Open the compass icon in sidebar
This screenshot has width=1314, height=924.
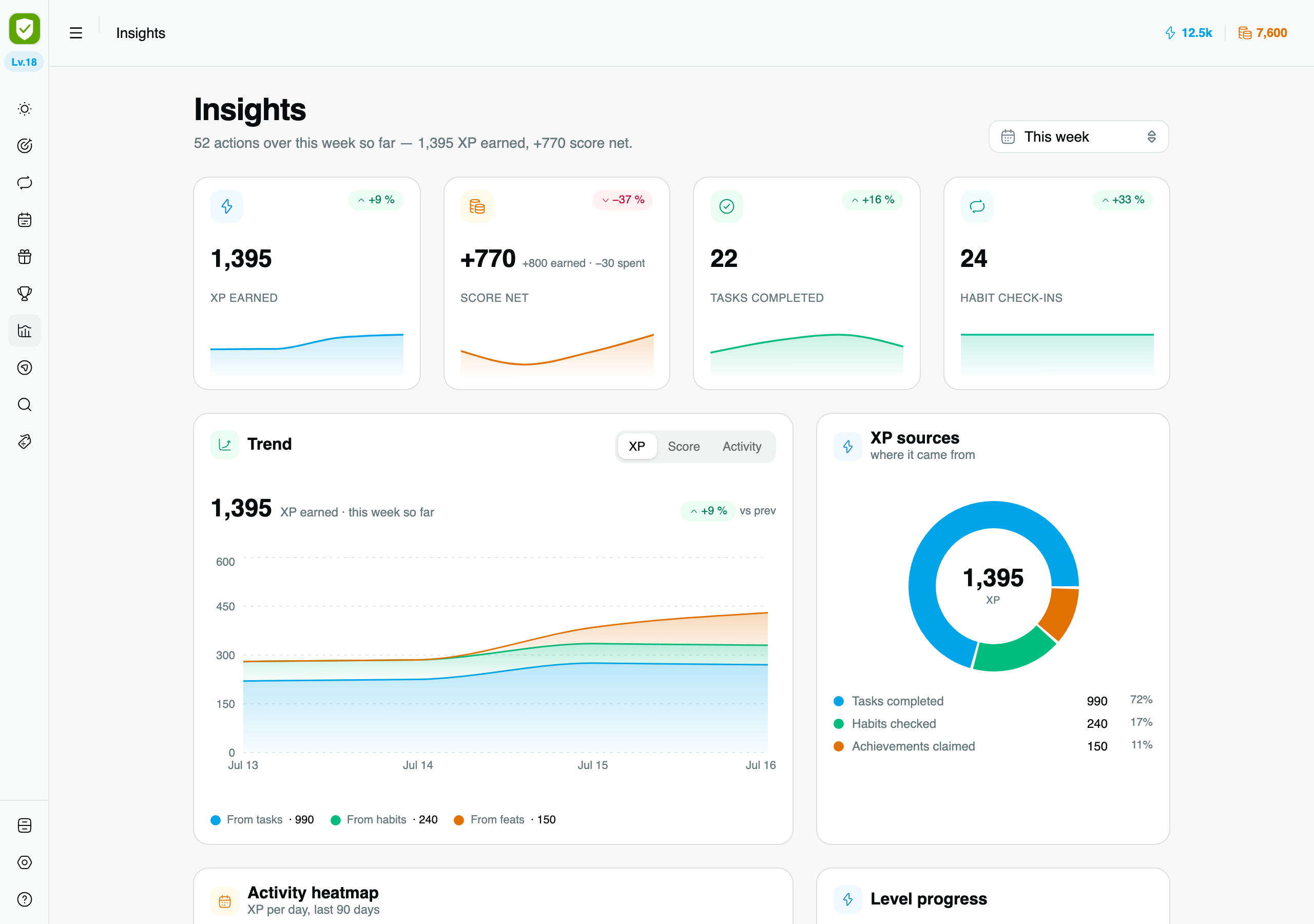pyautogui.click(x=25, y=368)
